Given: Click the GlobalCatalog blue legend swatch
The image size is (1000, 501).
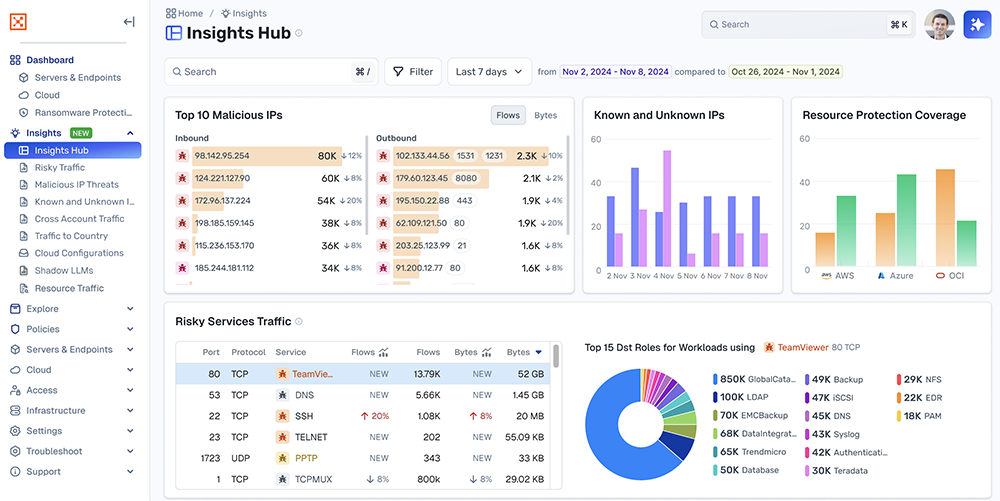Looking at the screenshot, I should (x=715, y=380).
